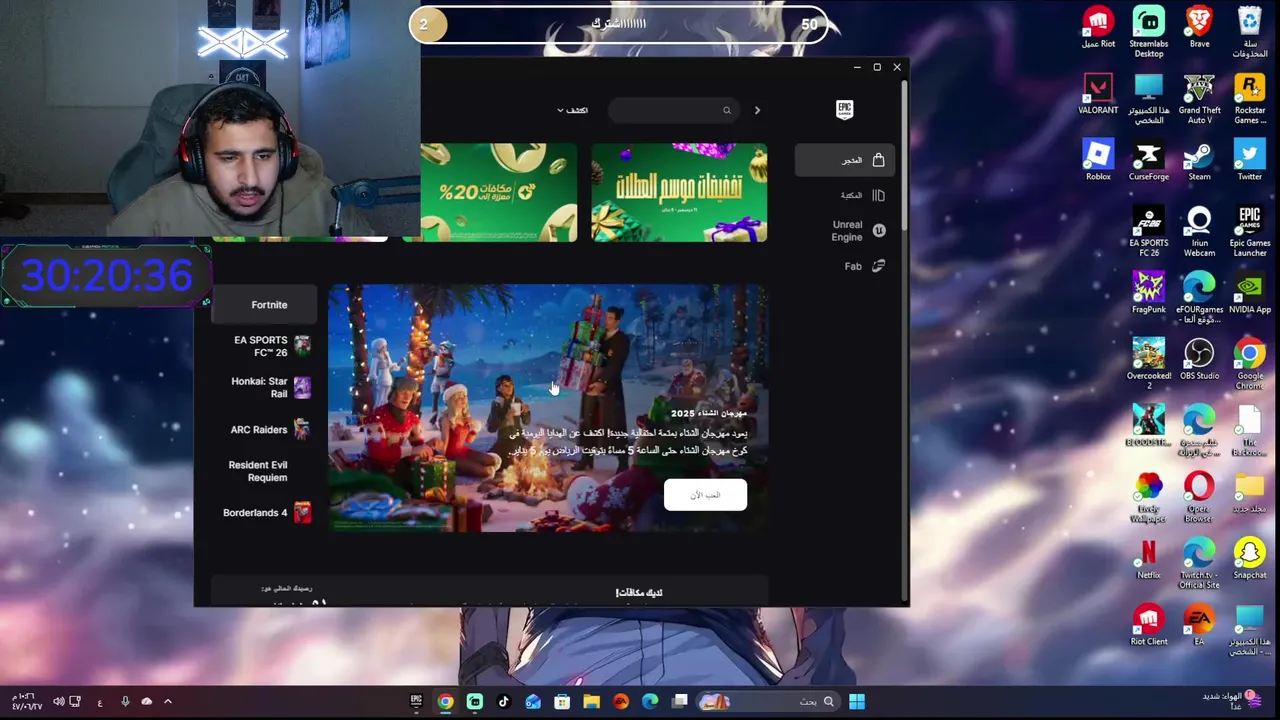Open Twitter desktop icon

point(1250,161)
